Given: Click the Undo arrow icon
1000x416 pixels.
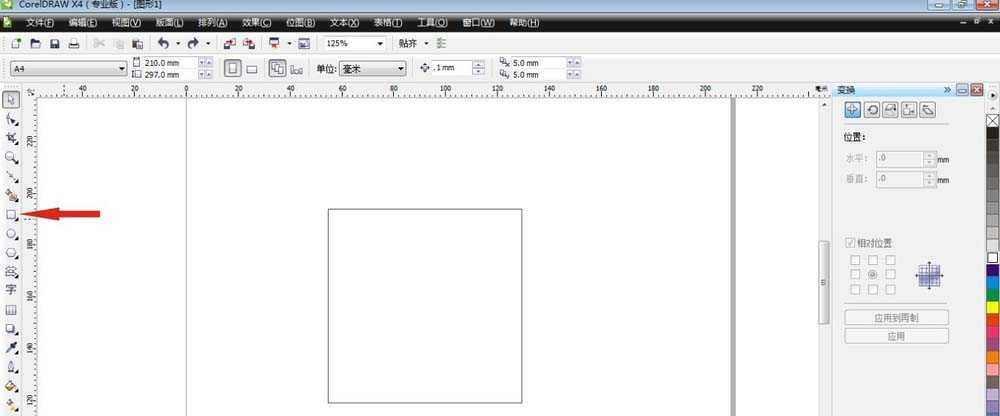Looking at the screenshot, I should coord(163,43).
